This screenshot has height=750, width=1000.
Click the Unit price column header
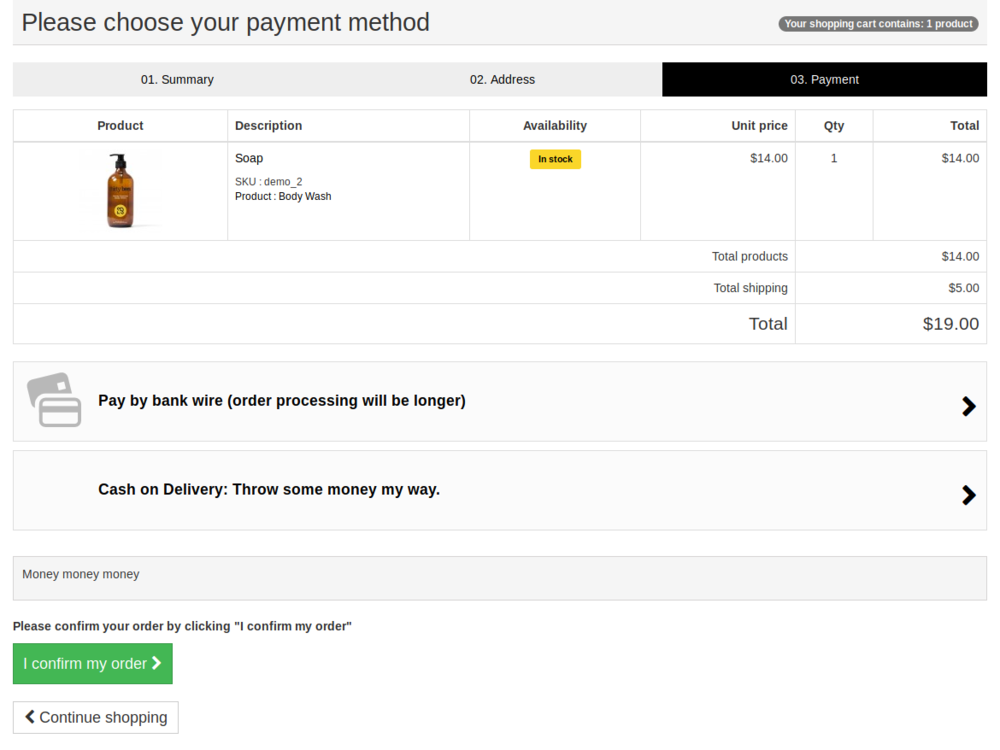(x=759, y=126)
